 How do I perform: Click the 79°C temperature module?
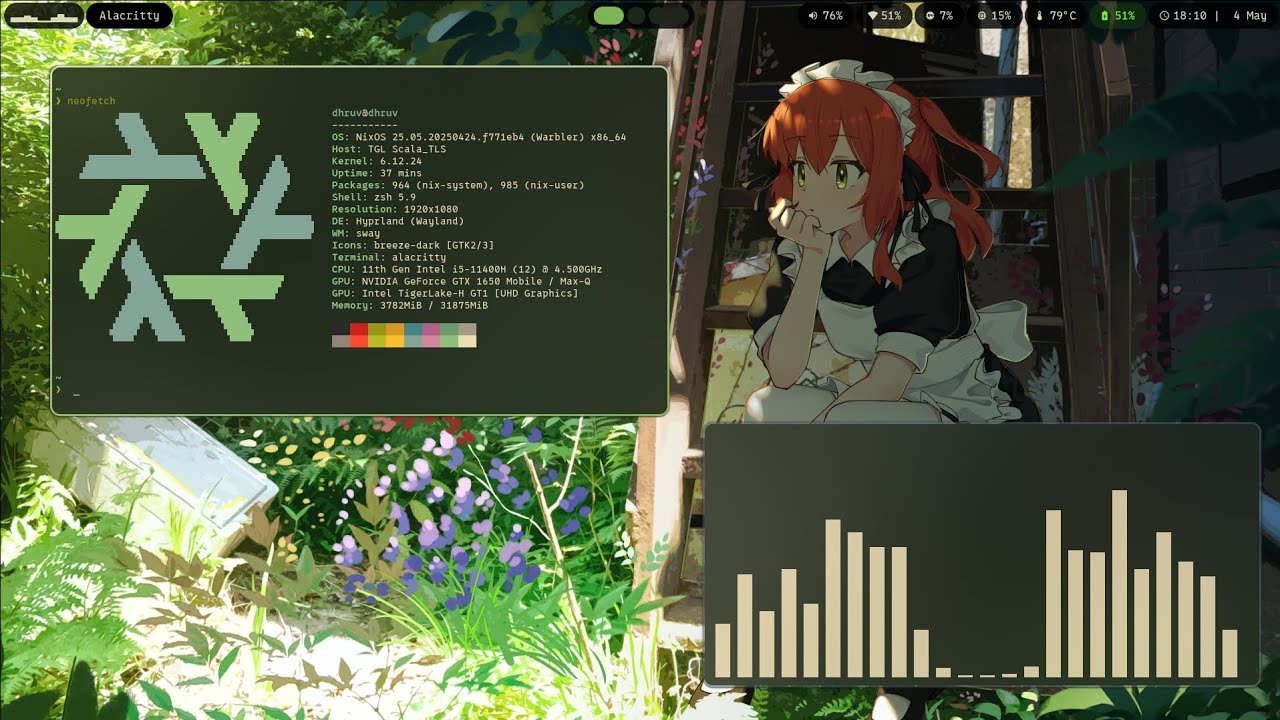(x=1056, y=16)
